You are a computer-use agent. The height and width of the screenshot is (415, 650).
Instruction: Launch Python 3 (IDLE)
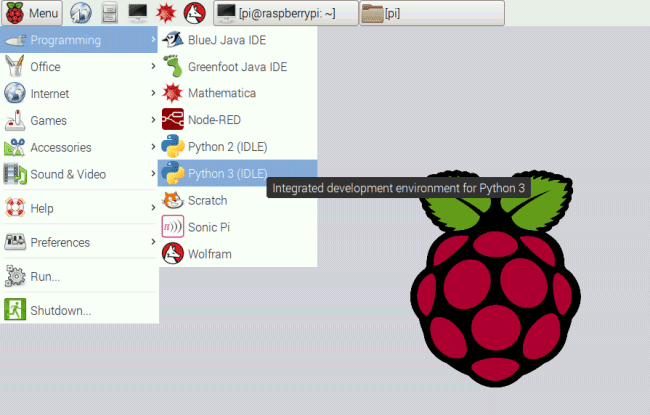click(238, 173)
